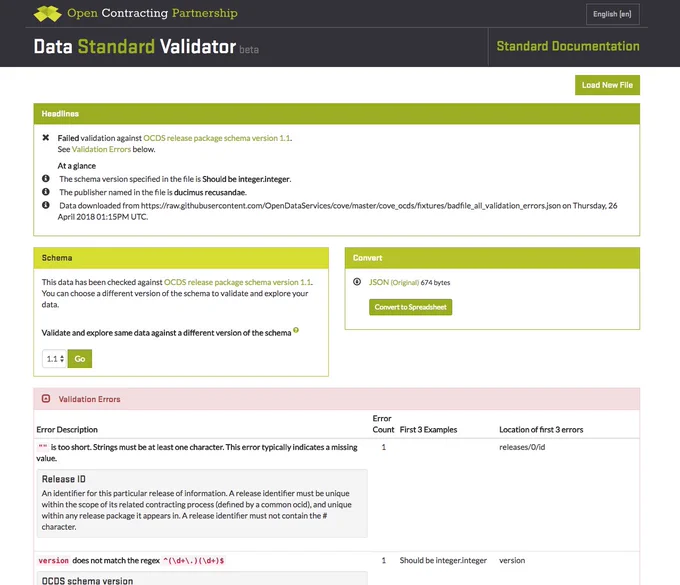Click the ducimus recusandae publisher name

pos(210,192)
